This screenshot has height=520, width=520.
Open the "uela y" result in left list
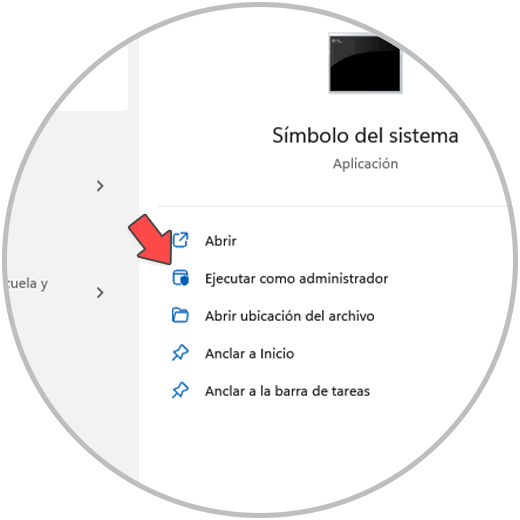click(28, 284)
